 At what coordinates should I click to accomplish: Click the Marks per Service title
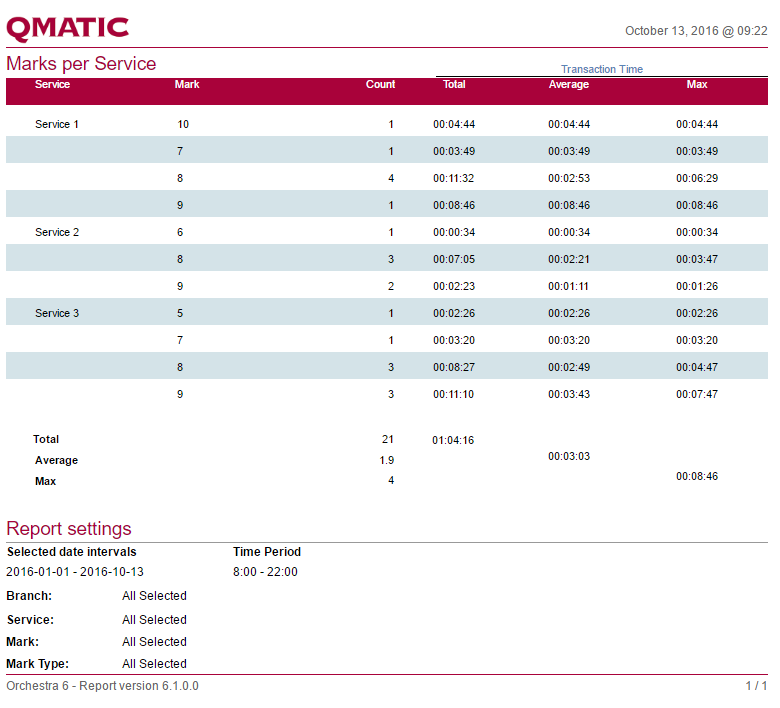click(81, 64)
